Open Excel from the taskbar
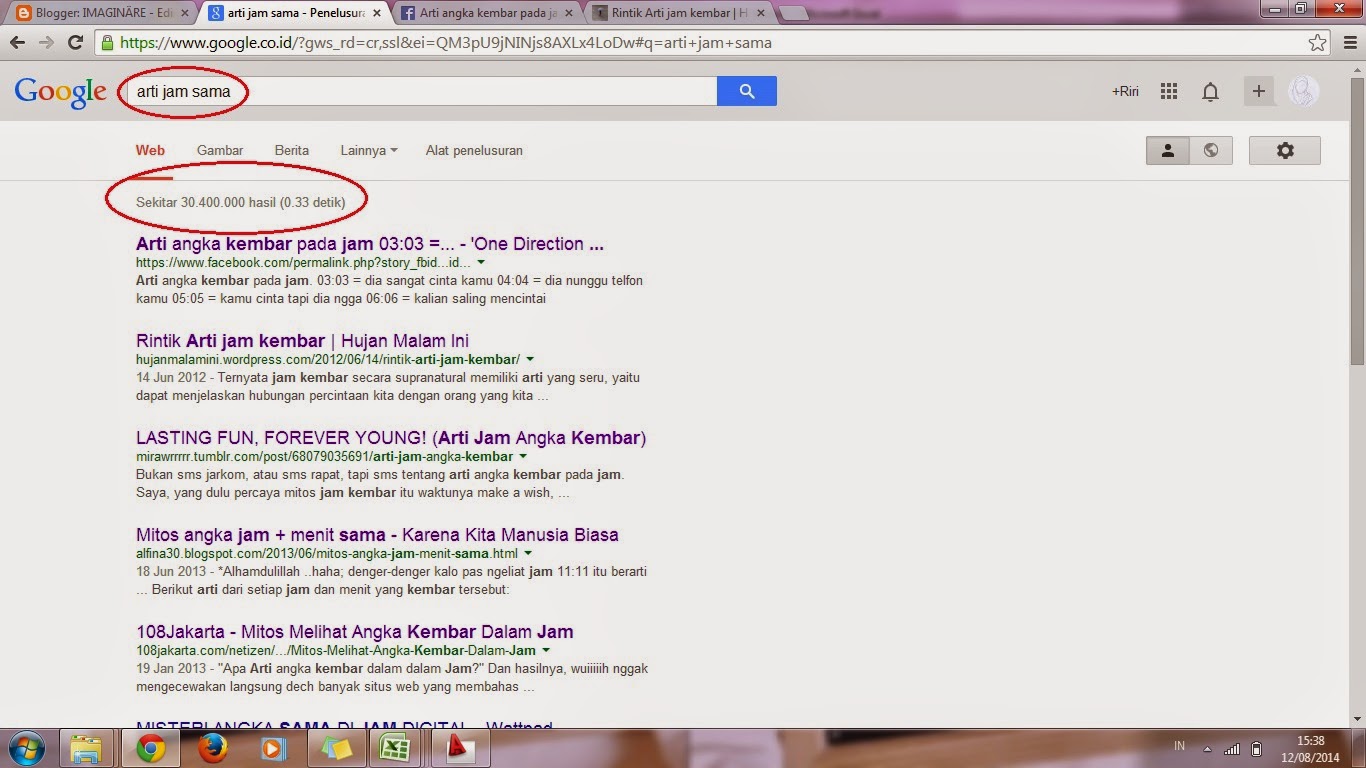 point(395,748)
